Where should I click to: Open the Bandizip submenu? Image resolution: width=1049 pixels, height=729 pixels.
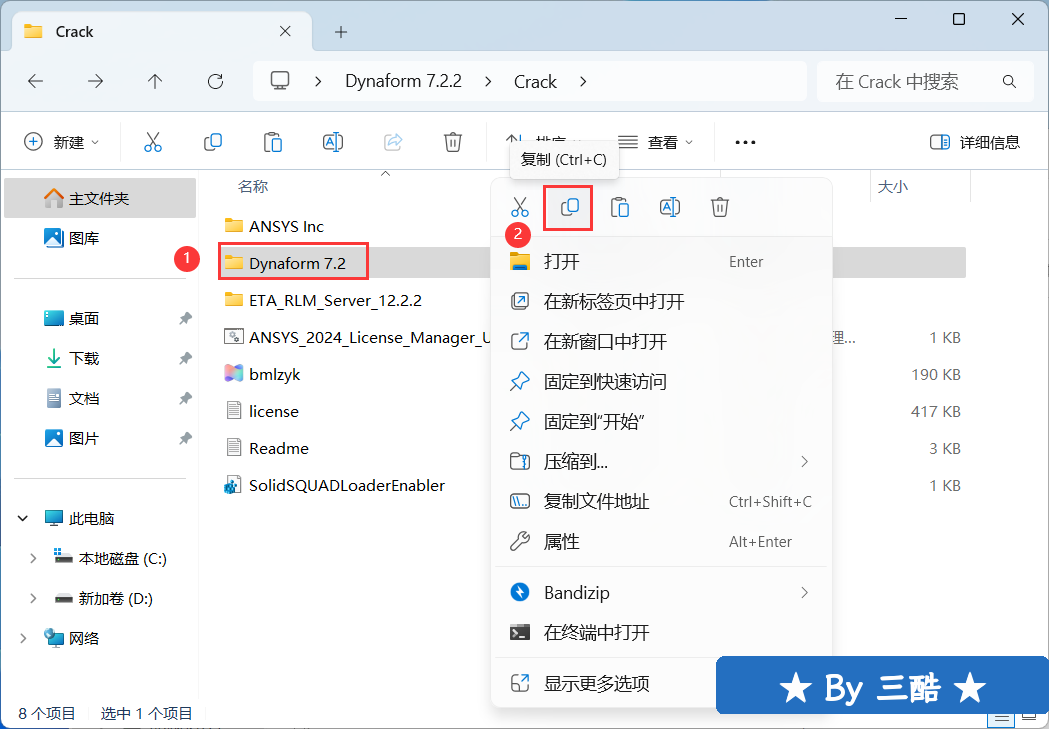[662, 593]
